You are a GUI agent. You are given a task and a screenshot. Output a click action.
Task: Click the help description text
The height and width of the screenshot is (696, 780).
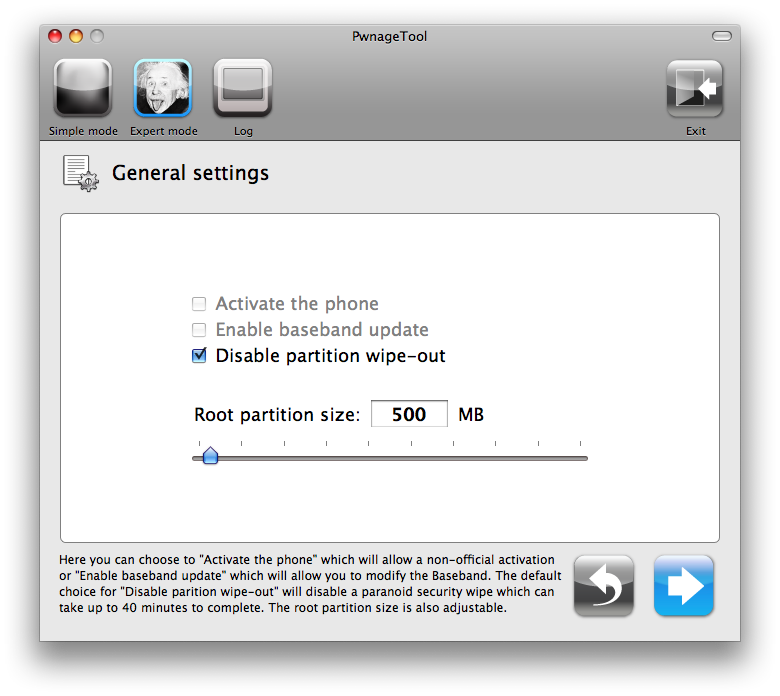[x=310, y=584]
